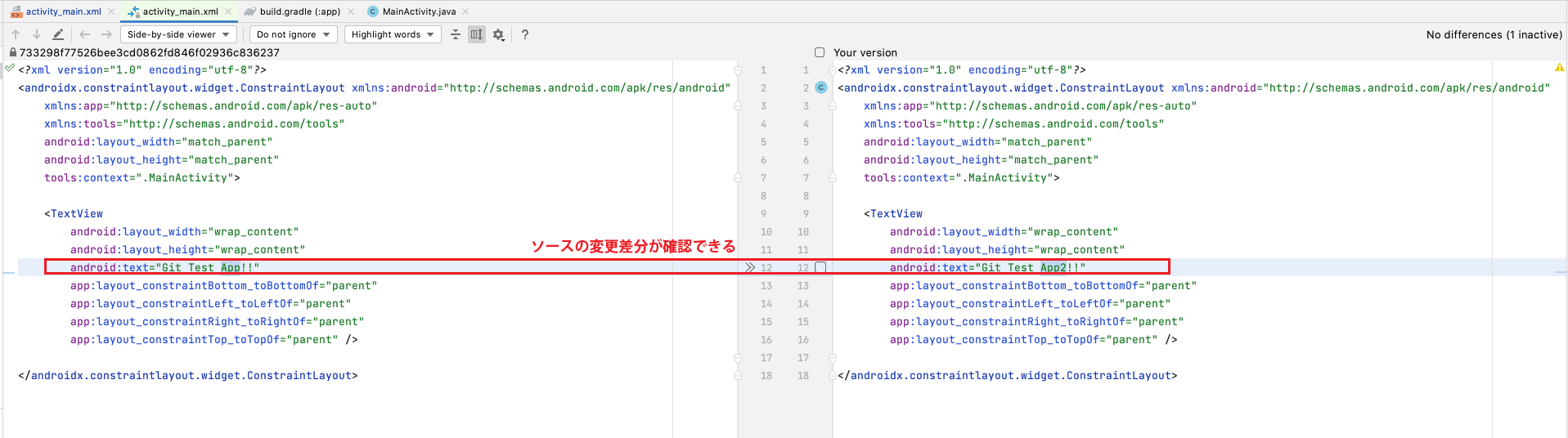This screenshot has width=1568, height=438.
Task: Click layout_constraintTop_toTopOf line in your version pane
Action: 1033,339
